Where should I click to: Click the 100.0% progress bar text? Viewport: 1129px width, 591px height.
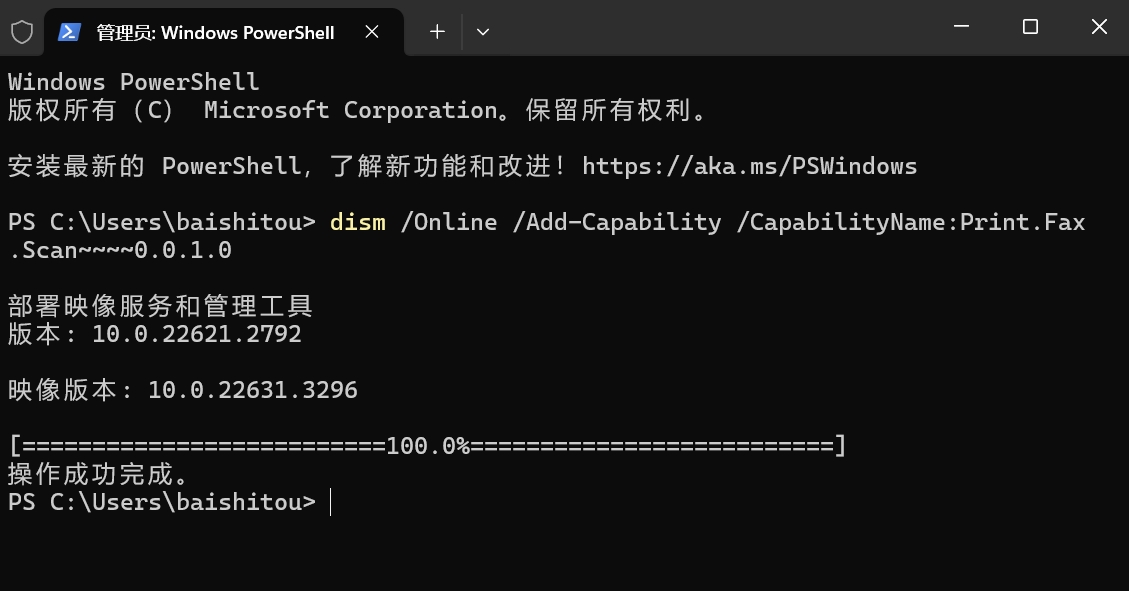428,446
